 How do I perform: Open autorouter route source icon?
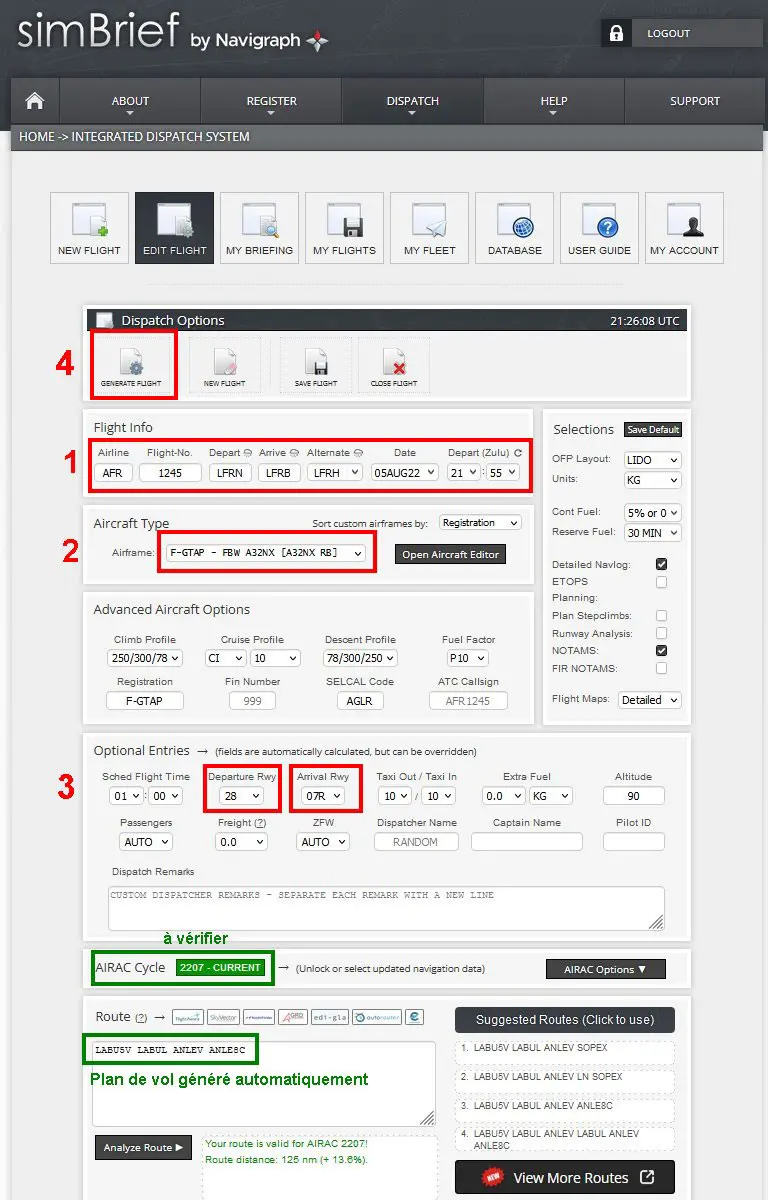(376, 1017)
